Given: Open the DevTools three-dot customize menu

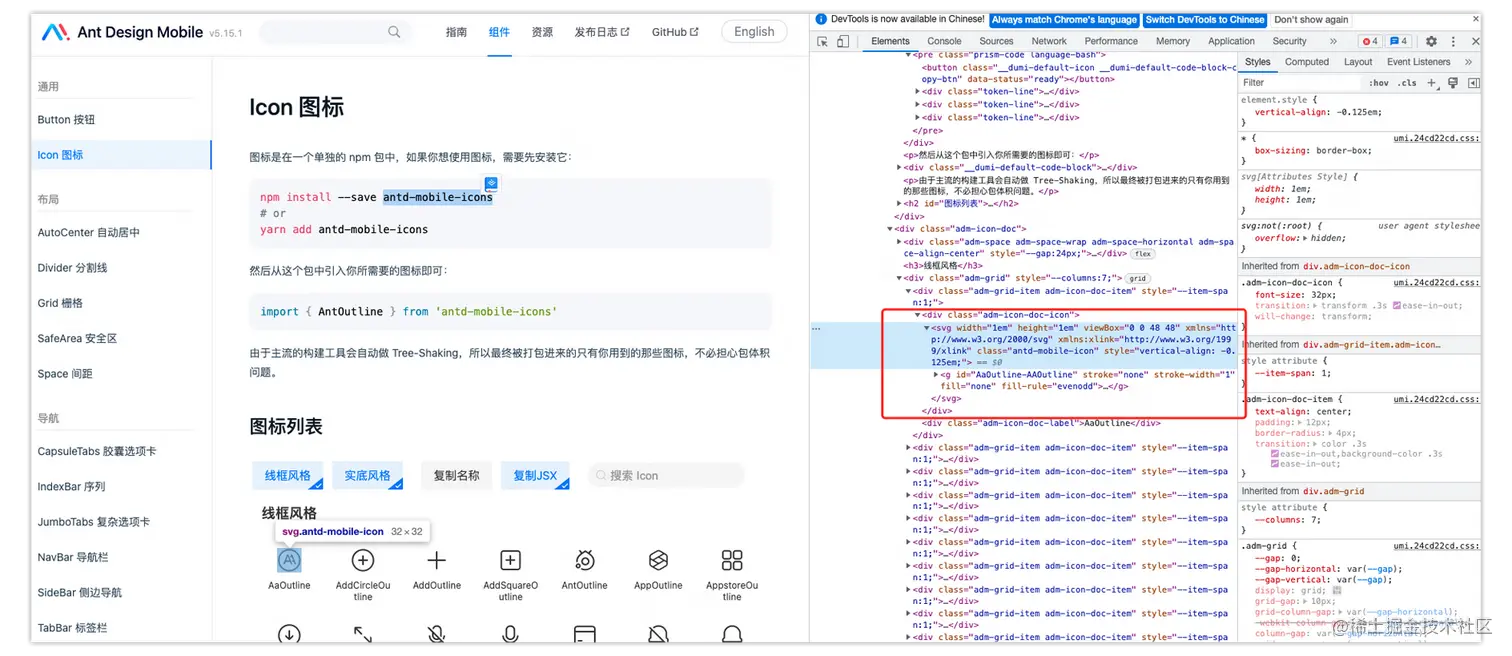Looking at the screenshot, I should click(x=1451, y=42).
